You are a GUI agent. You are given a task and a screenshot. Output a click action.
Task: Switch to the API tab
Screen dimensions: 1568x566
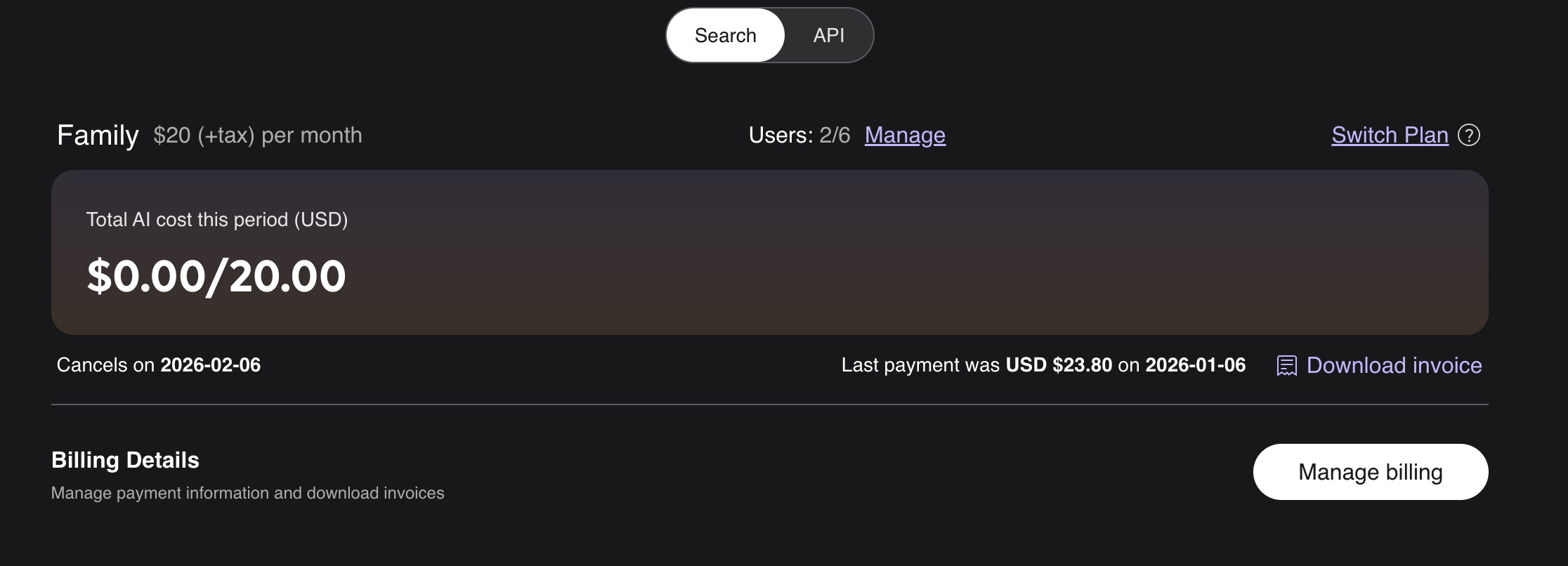coord(828,35)
